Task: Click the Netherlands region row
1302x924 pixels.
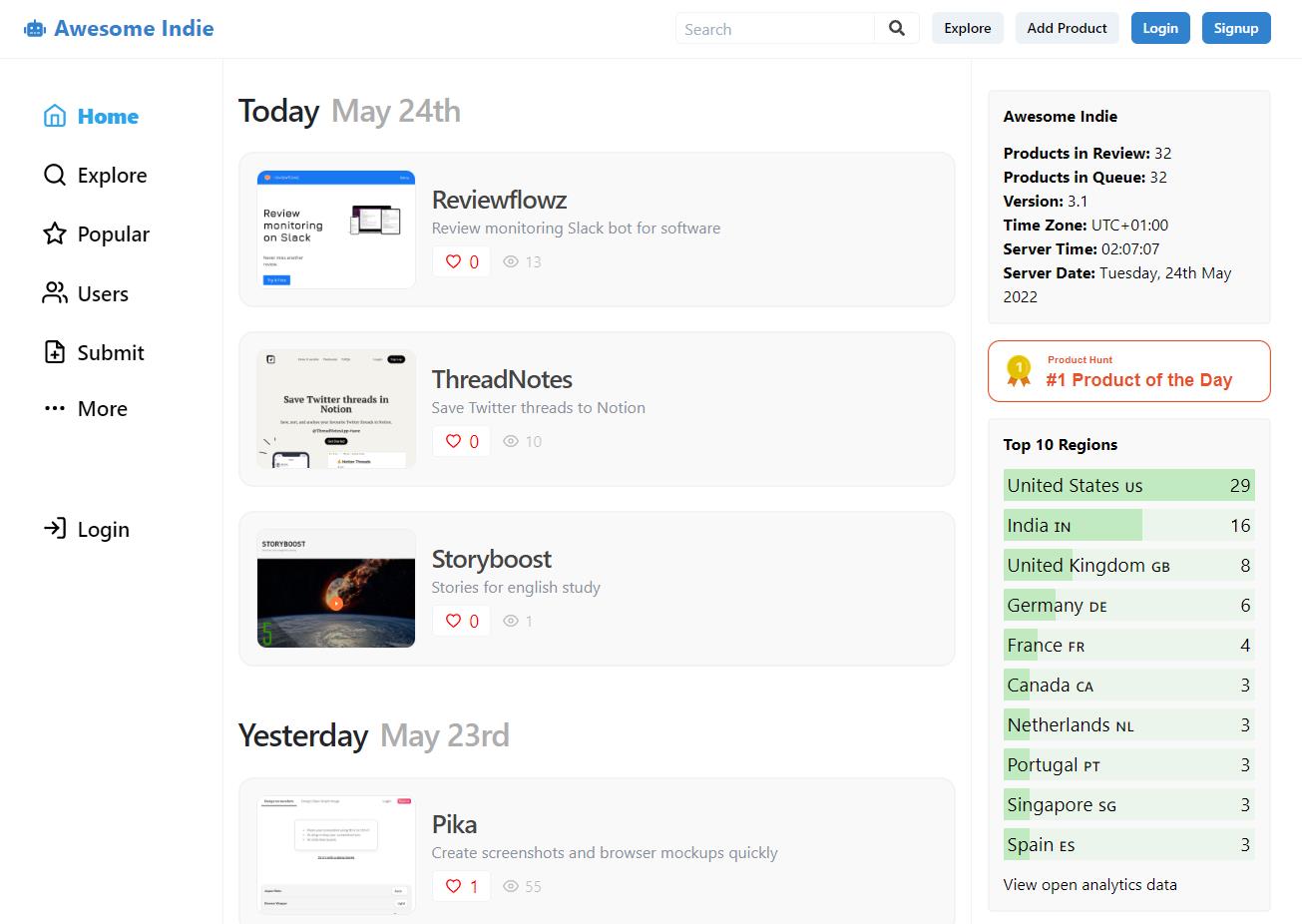Action: point(1129,724)
